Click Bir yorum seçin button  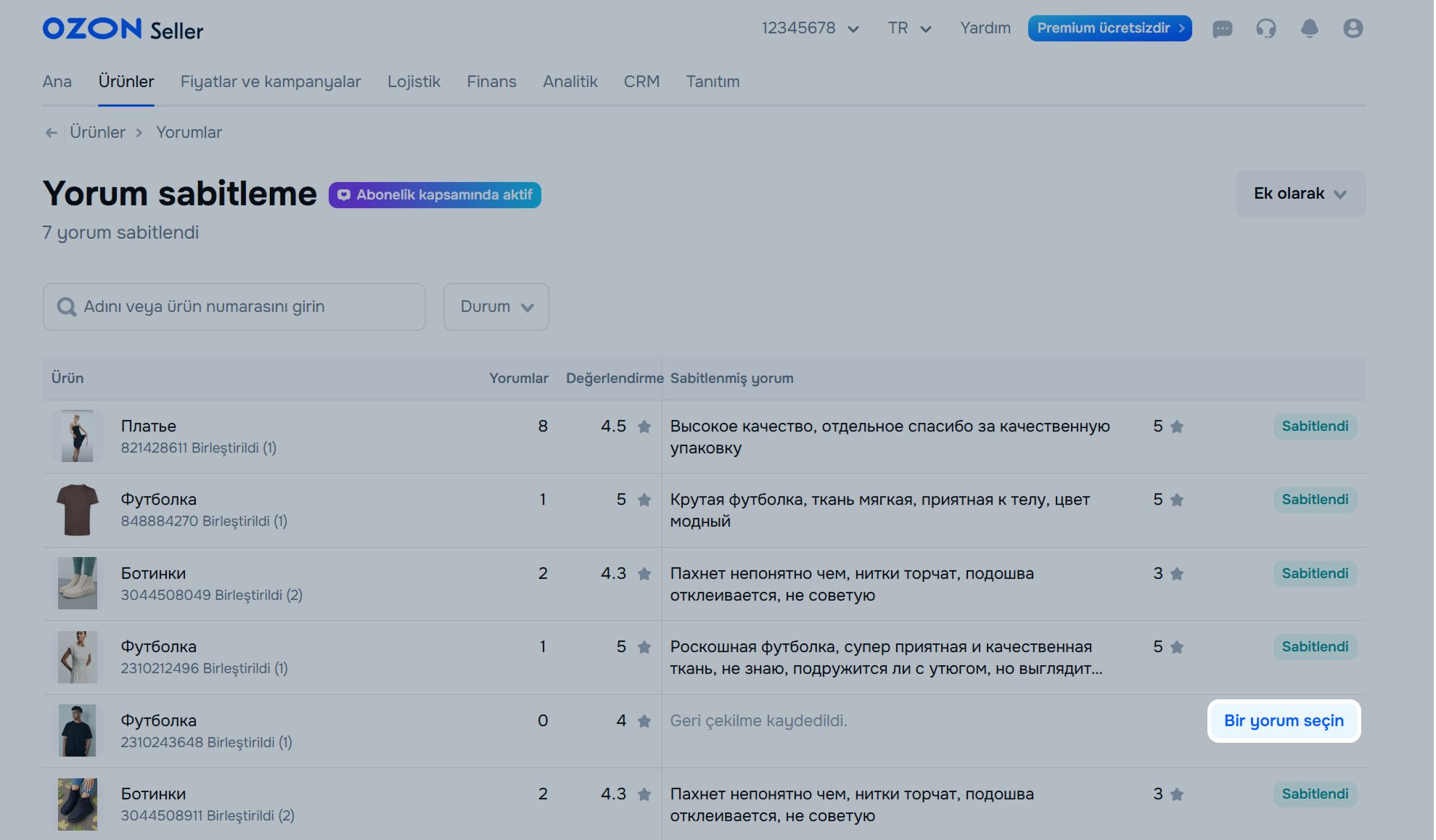pos(1284,721)
